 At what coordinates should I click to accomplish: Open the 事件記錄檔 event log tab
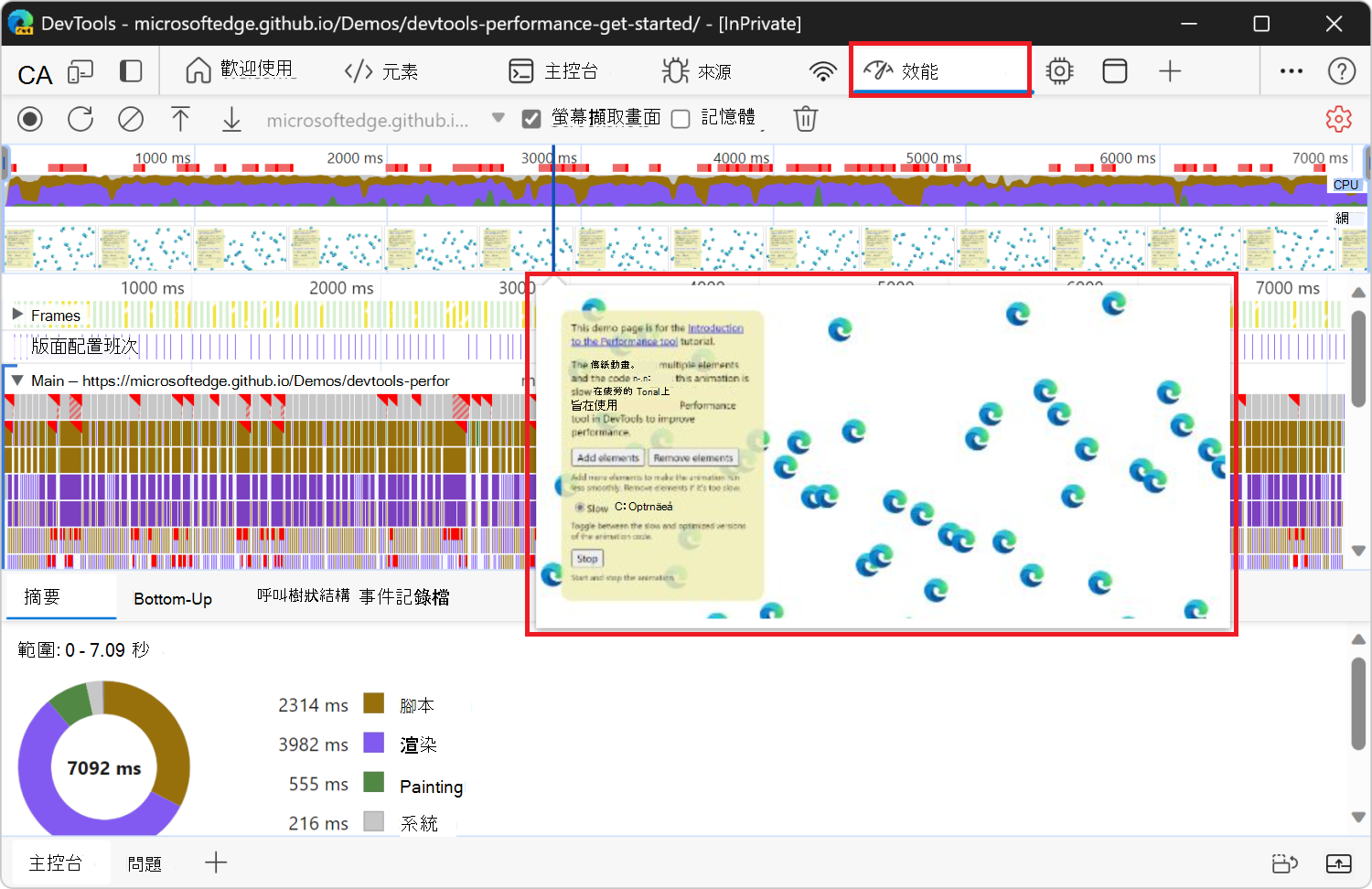tap(404, 597)
